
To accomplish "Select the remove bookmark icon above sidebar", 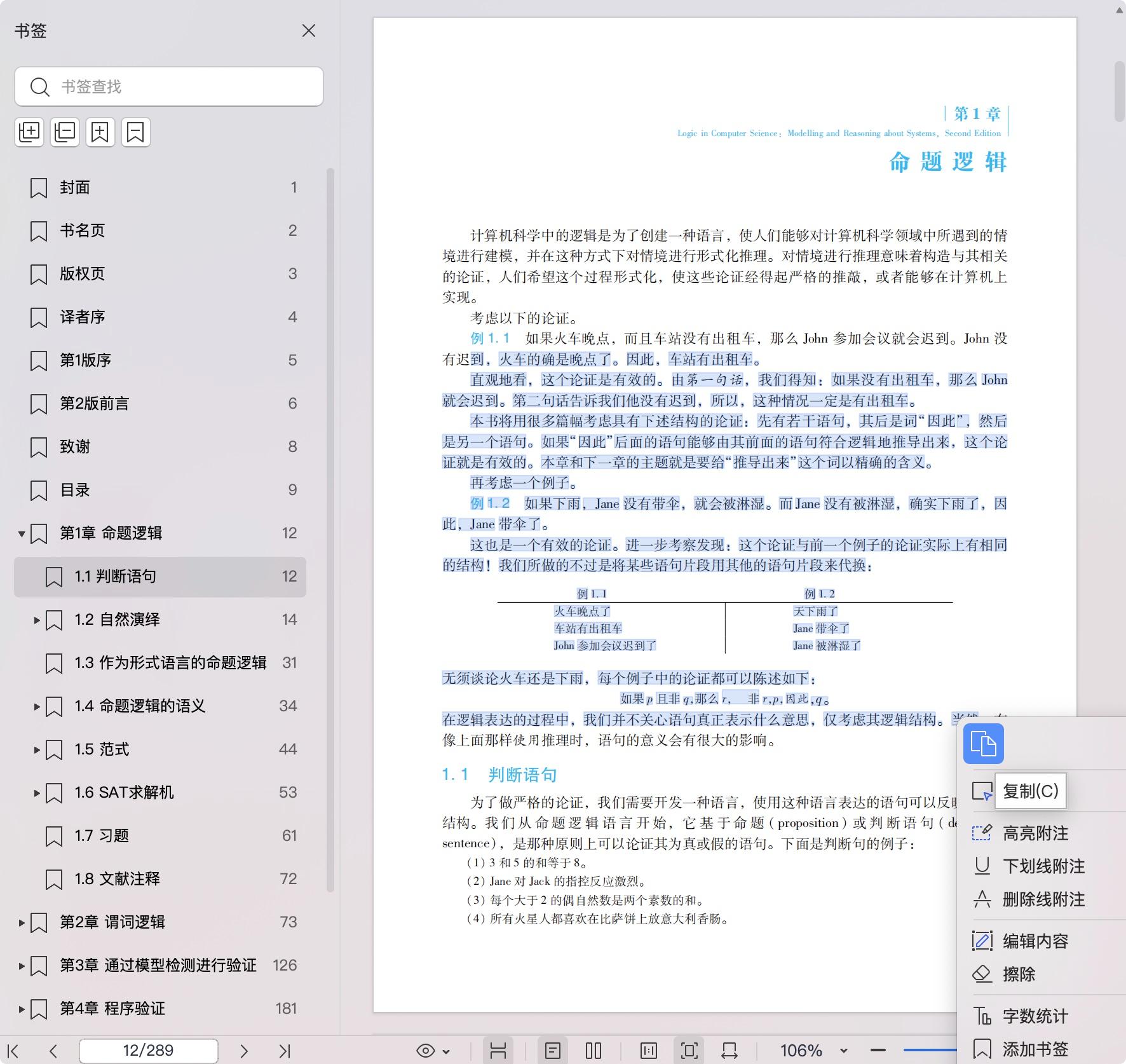I will (x=135, y=132).
